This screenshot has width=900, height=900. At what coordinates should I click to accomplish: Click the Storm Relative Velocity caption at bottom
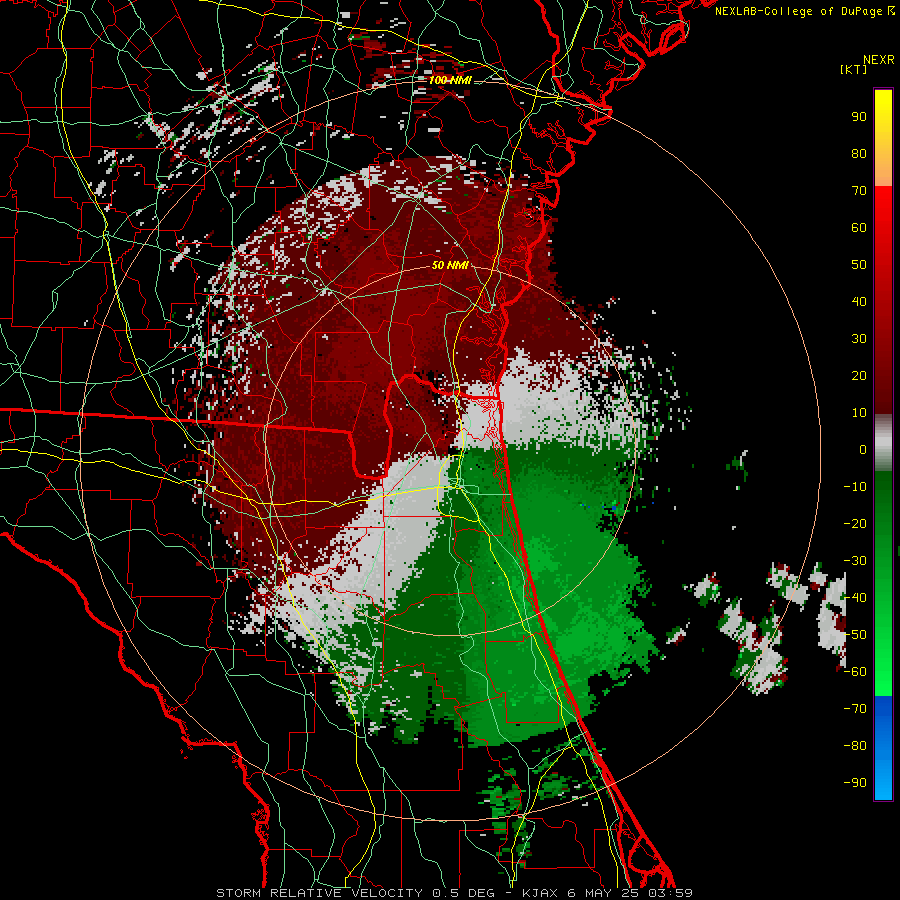tap(454, 893)
